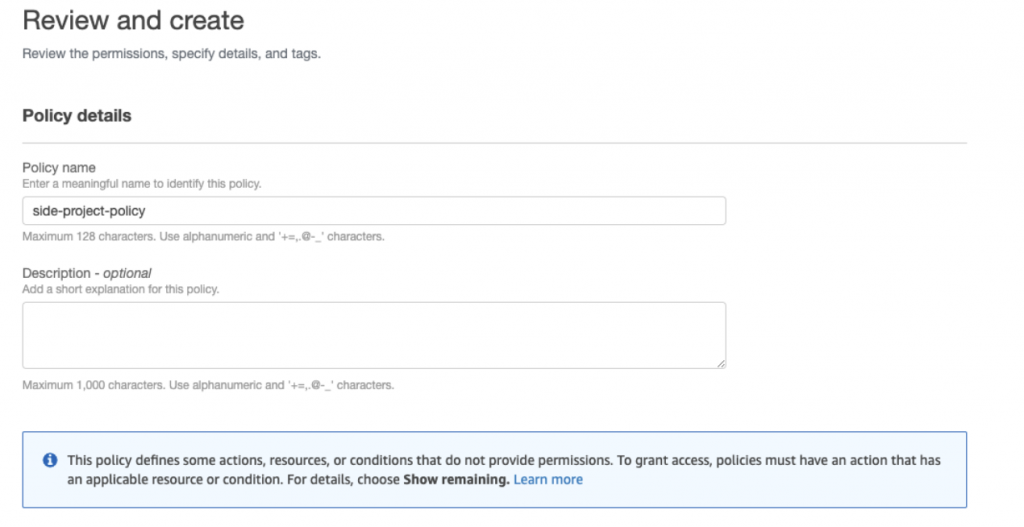Click the Maximum 1,000 characters constraint text

click(208, 385)
